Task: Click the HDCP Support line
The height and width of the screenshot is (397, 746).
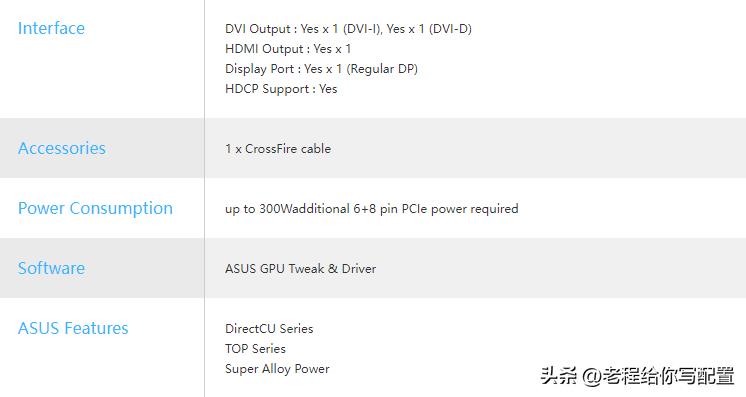Action: pos(281,89)
